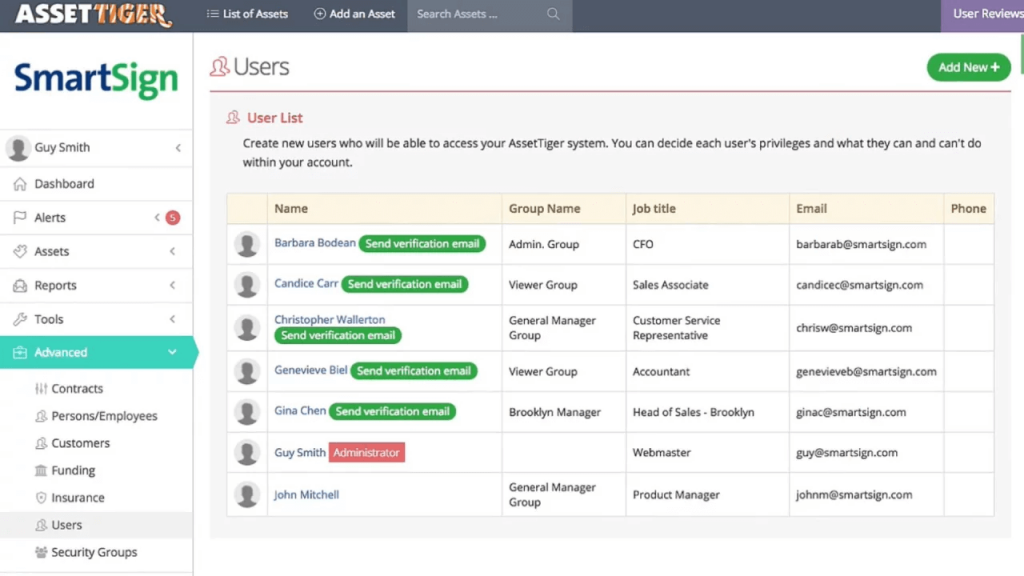
Task: Expand the Guy Smith profile menu
Action: pyautogui.click(x=177, y=147)
